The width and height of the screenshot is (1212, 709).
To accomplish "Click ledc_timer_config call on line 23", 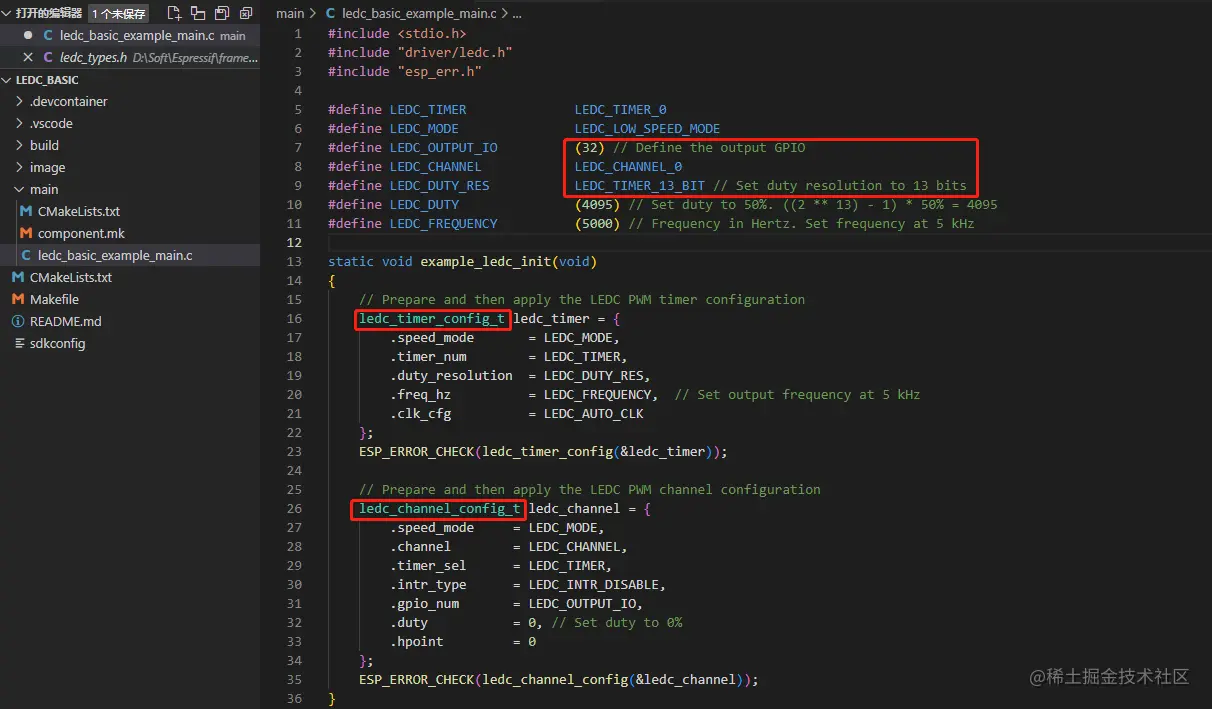I will [x=548, y=451].
